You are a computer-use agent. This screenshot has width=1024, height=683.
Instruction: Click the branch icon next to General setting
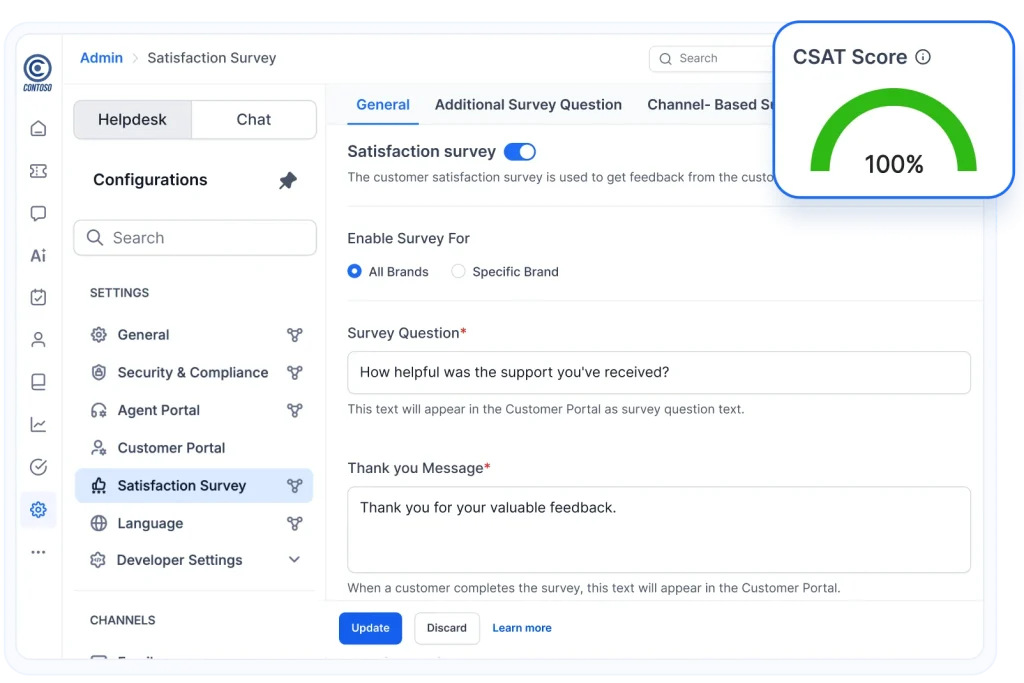coord(295,335)
